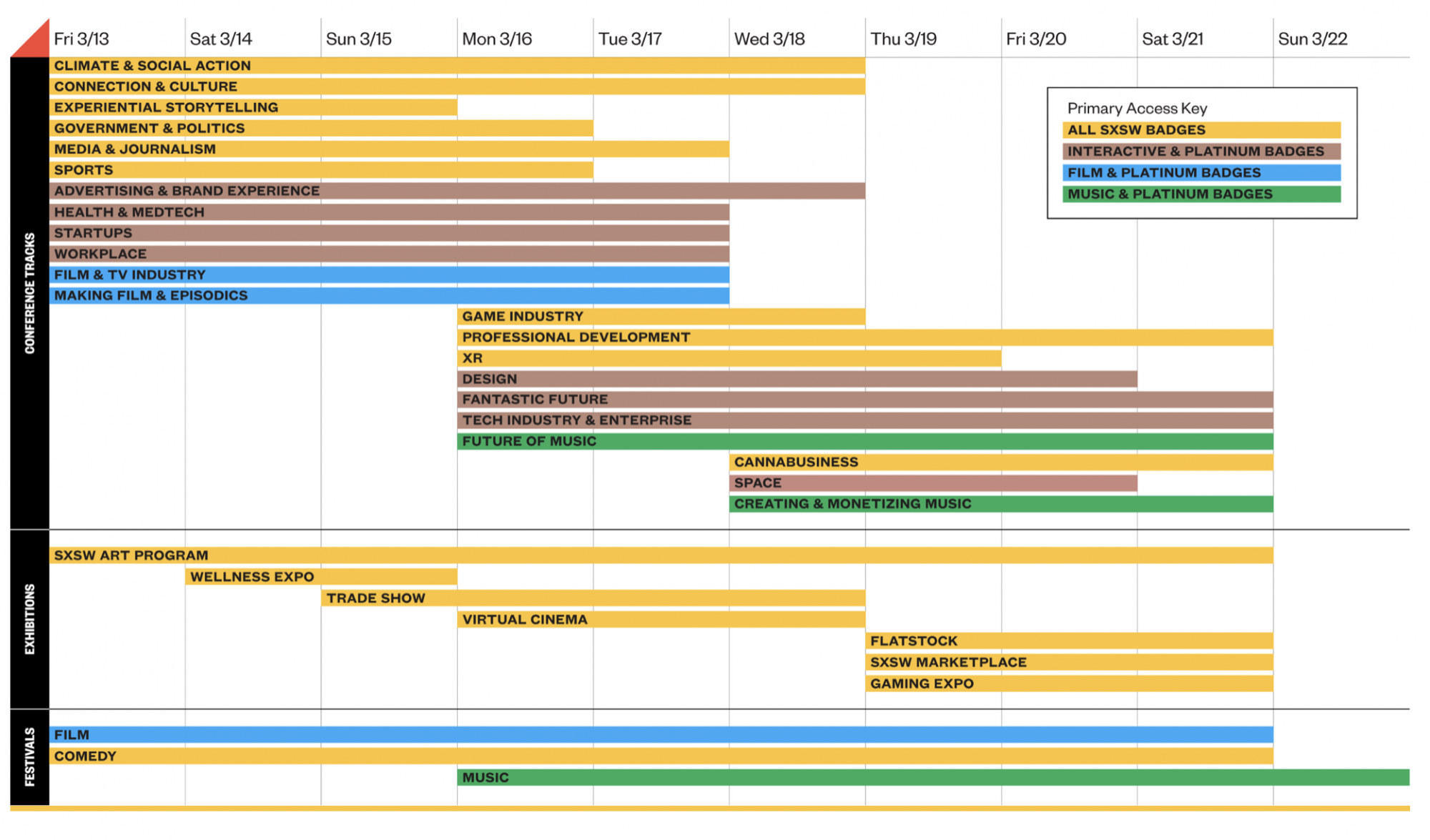Click the Tue 3/17 date header
This screenshot has height=840, width=1430.
coord(630,39)
